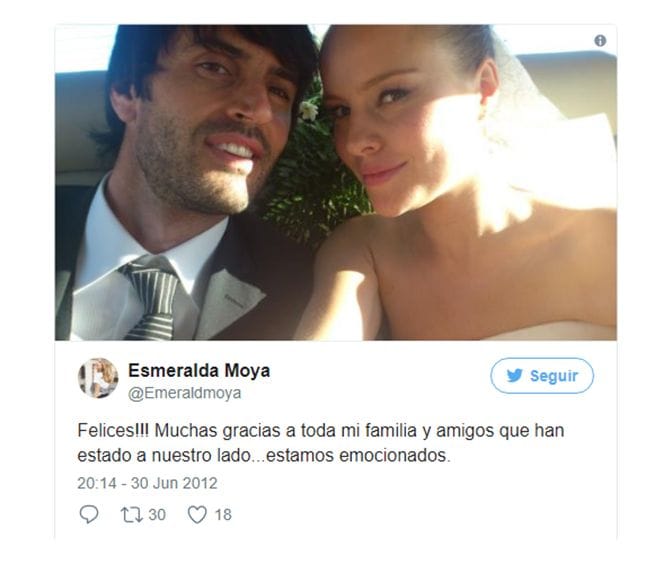Viewport: 655px width, 563px height.
Task: Follow Esmeralda Moya with Seguir button
Action: point(542,375)
